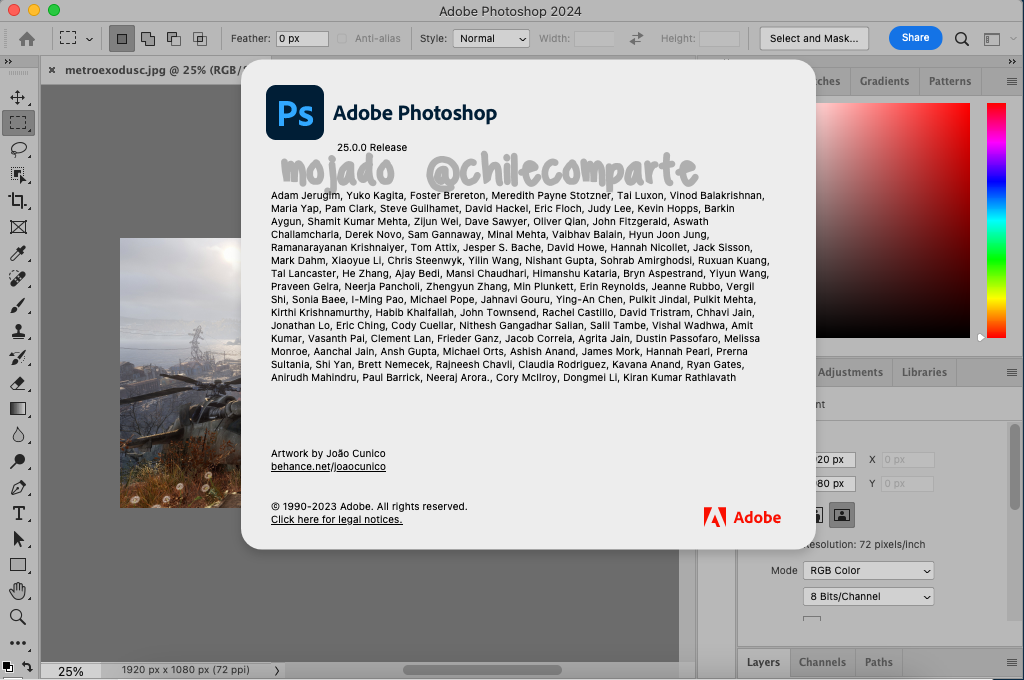Open the Gradients panel options menu
This screenshot has width=1024, height=680.
click(1012, 82)
